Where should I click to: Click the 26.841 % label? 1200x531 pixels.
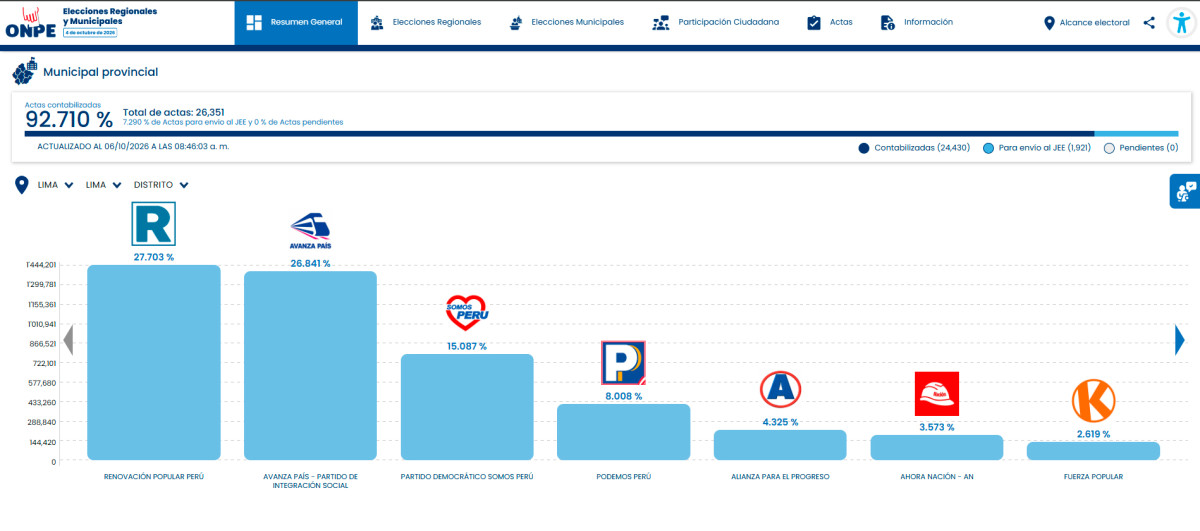coord(310,264)
